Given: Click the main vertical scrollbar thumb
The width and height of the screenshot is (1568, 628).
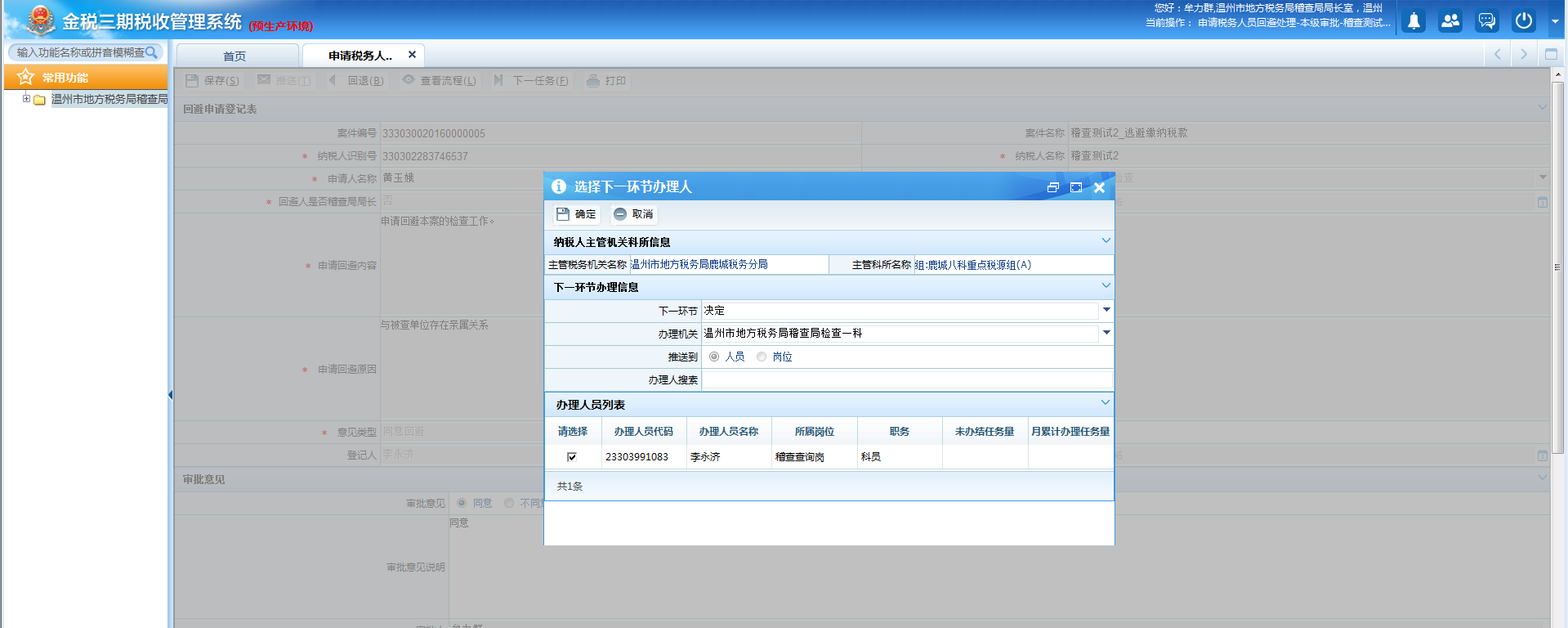Looking at the screenshot, I should 1557,267.
